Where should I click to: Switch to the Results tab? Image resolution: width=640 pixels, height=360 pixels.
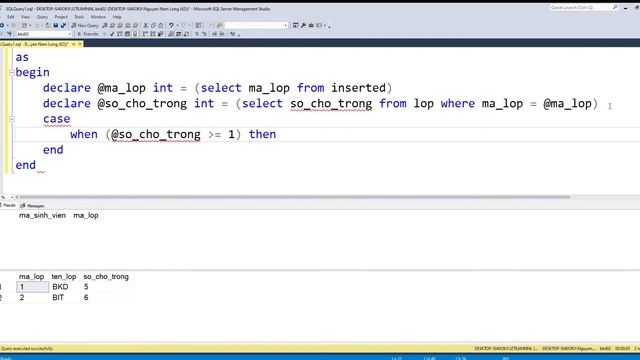pyautogui.click(x=8, y=205)
